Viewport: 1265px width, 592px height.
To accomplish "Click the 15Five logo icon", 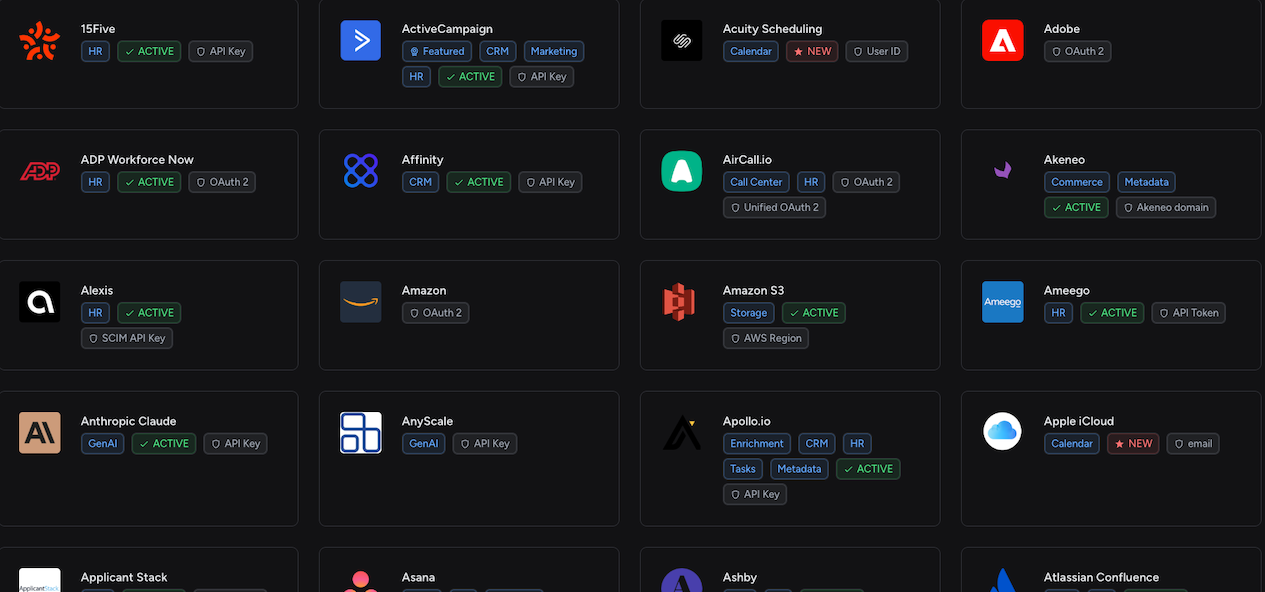I will pyautogui.click(x=40, y=41).
